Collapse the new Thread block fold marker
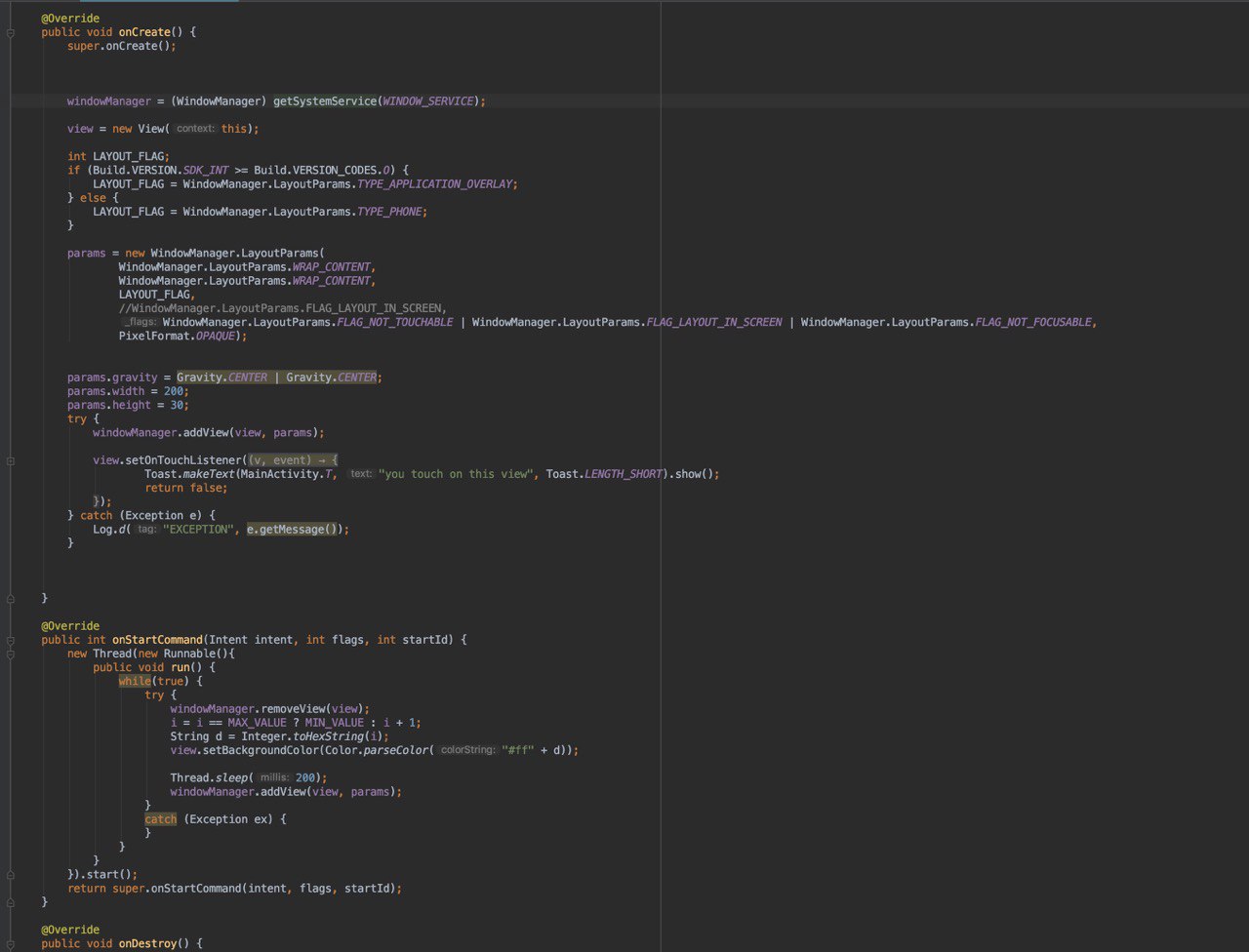This screenshot has height=952, width=1249. pyautogui.click(x=10, y=654)
